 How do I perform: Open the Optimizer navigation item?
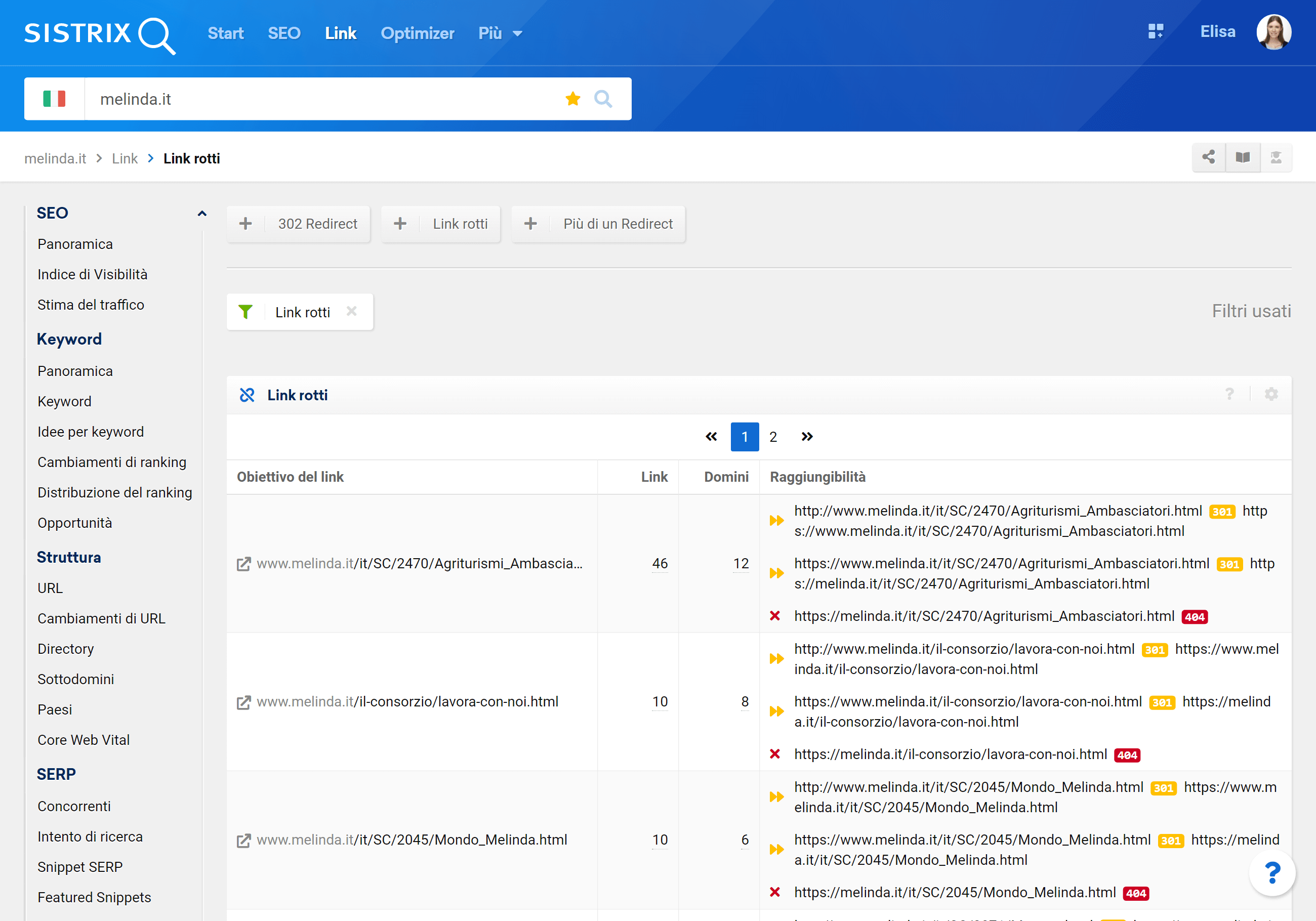417,33
